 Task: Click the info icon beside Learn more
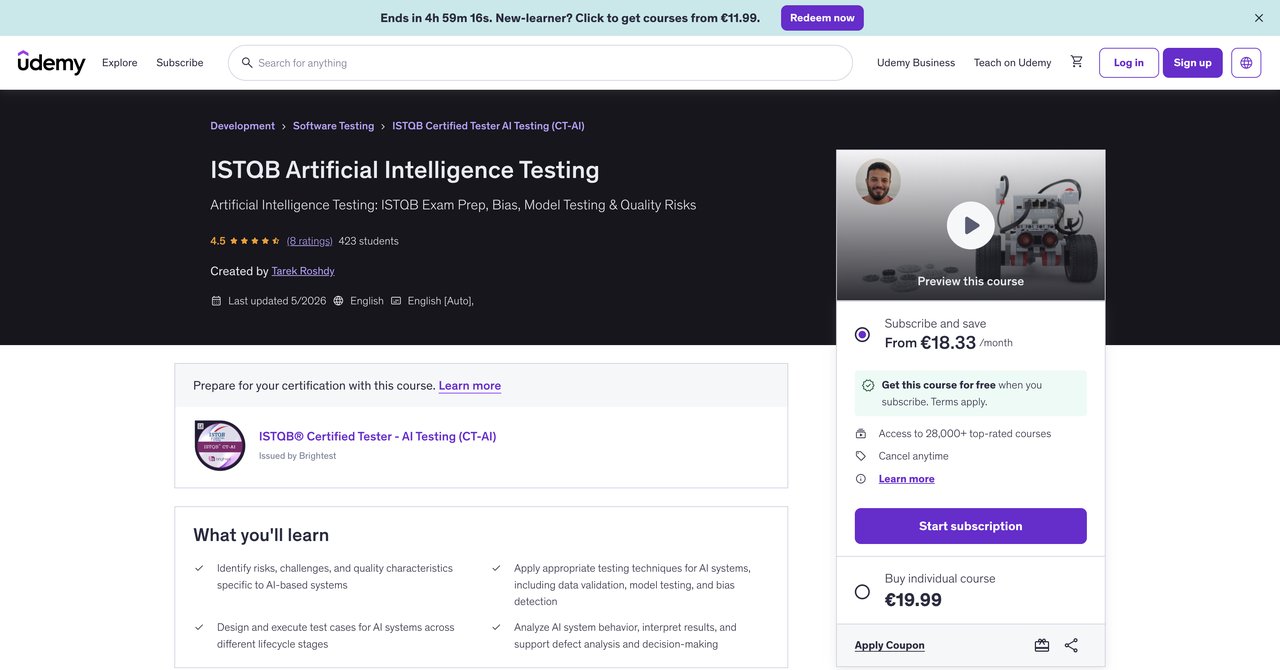pyautogui.click(x=861, y=479)
